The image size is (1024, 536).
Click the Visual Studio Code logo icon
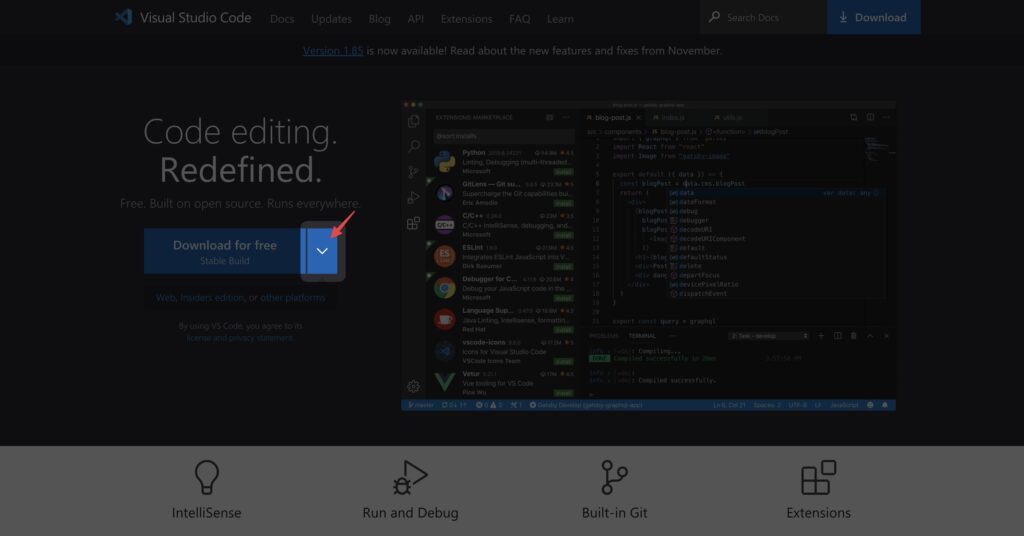pos(124,17)
